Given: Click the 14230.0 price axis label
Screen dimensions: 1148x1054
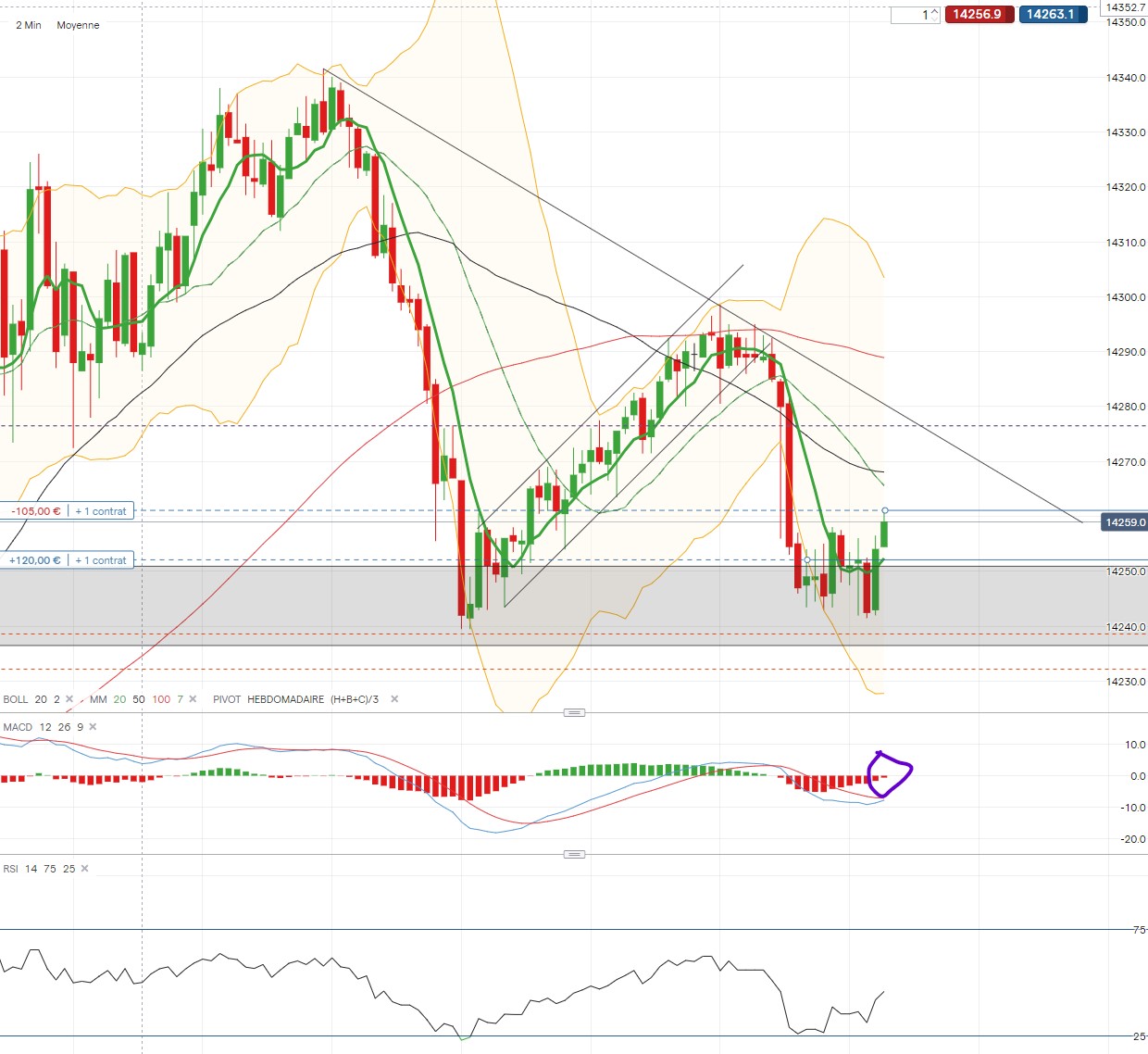Looking at the screenshot, I should tap(1126, 682).
